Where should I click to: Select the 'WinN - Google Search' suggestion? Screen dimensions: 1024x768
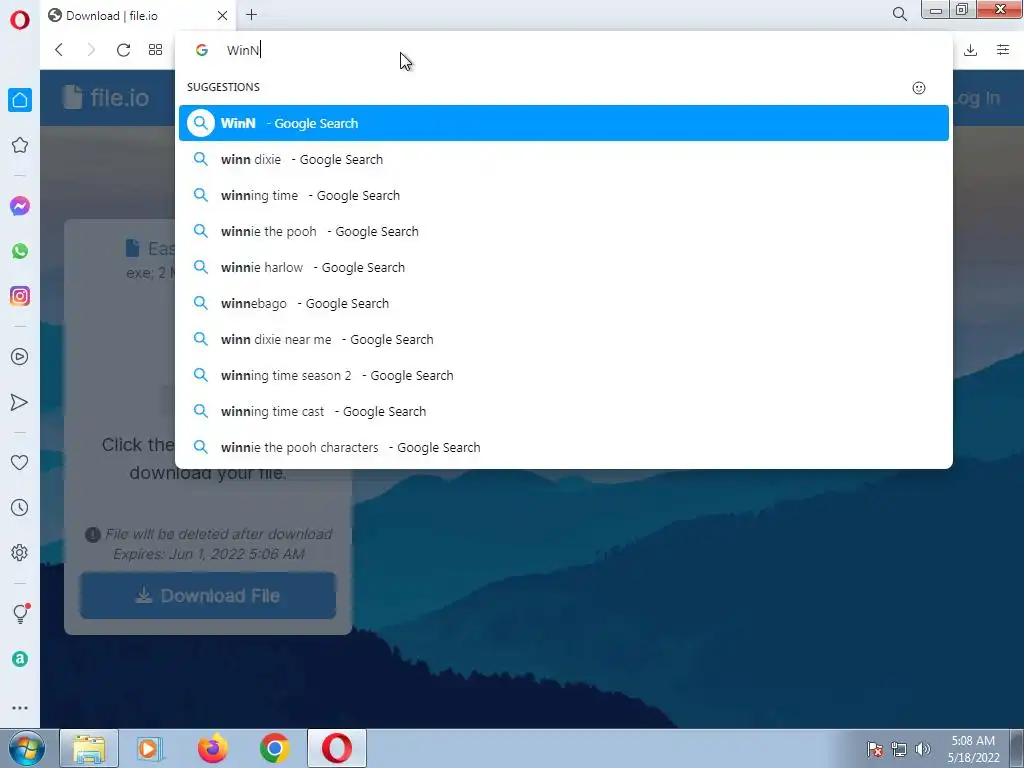pos(564,123)
